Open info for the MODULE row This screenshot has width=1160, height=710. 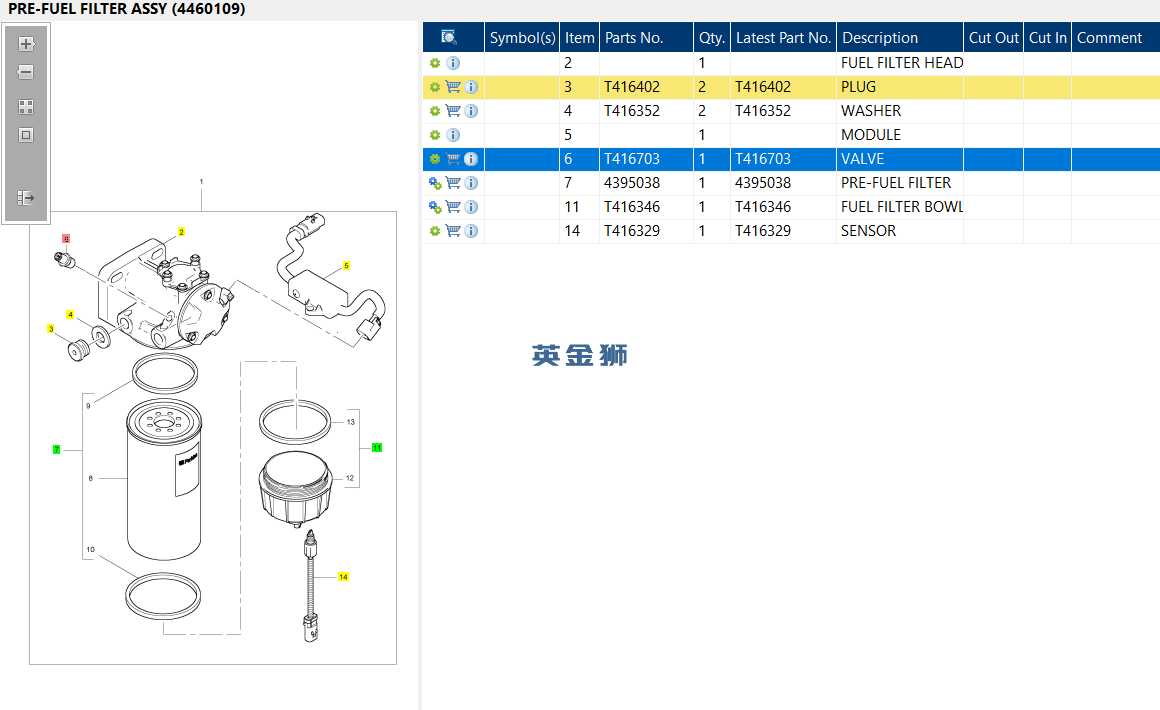(453, 135)
